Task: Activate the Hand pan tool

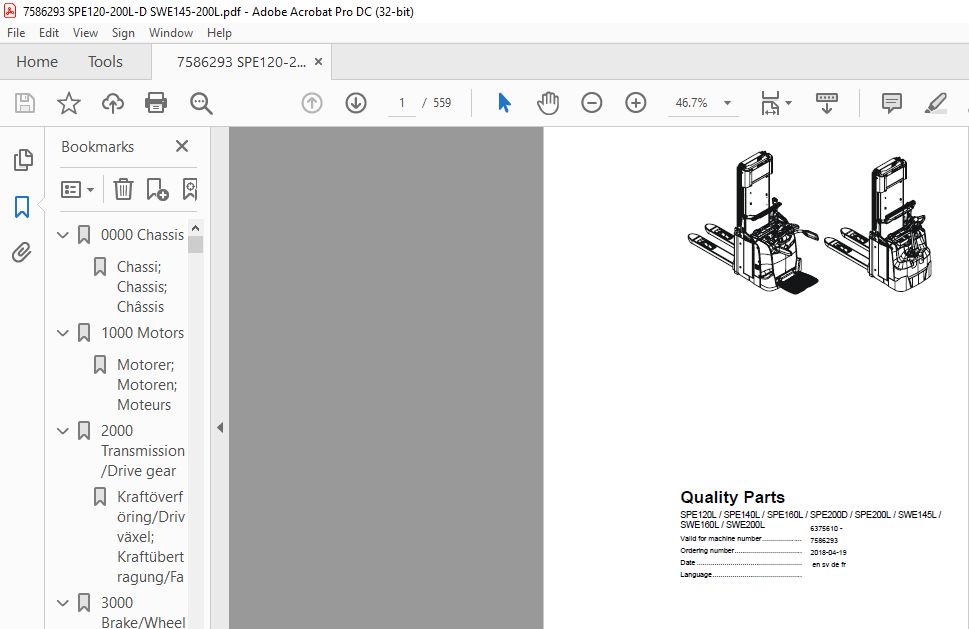Action: point(548,103)
